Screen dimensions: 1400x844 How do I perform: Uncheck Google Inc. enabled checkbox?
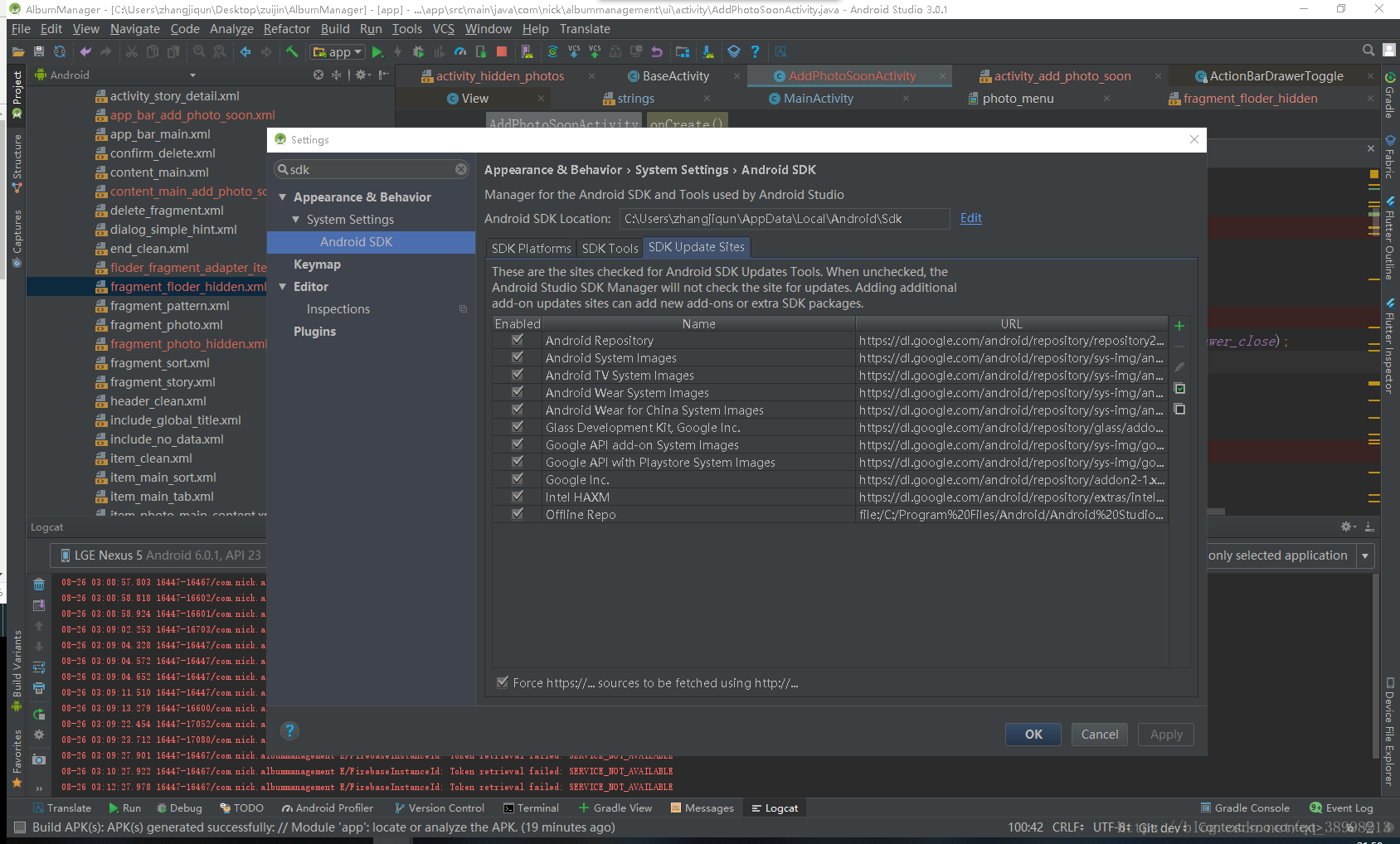pyautogui.click(x=518, y=479)
